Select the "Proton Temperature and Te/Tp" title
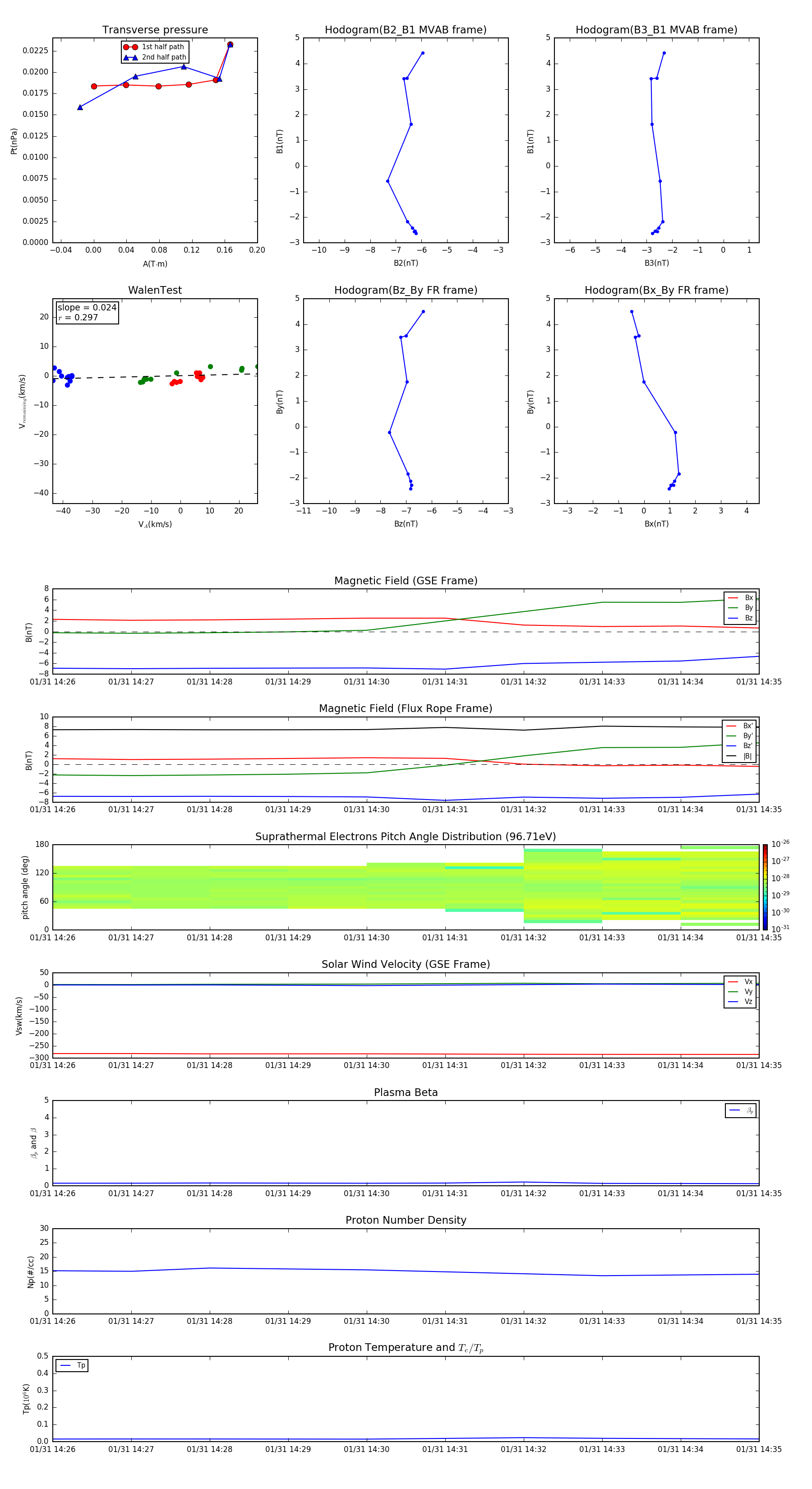812x1489 pixels. tap(406, 1348)
